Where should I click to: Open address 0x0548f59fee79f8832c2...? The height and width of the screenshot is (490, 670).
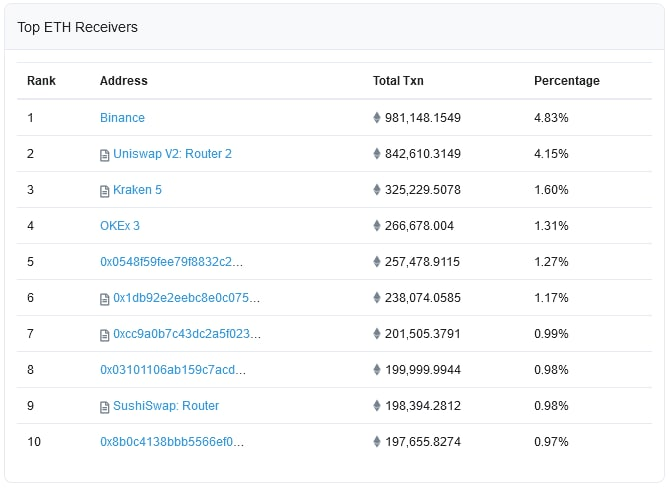point(171,261)
